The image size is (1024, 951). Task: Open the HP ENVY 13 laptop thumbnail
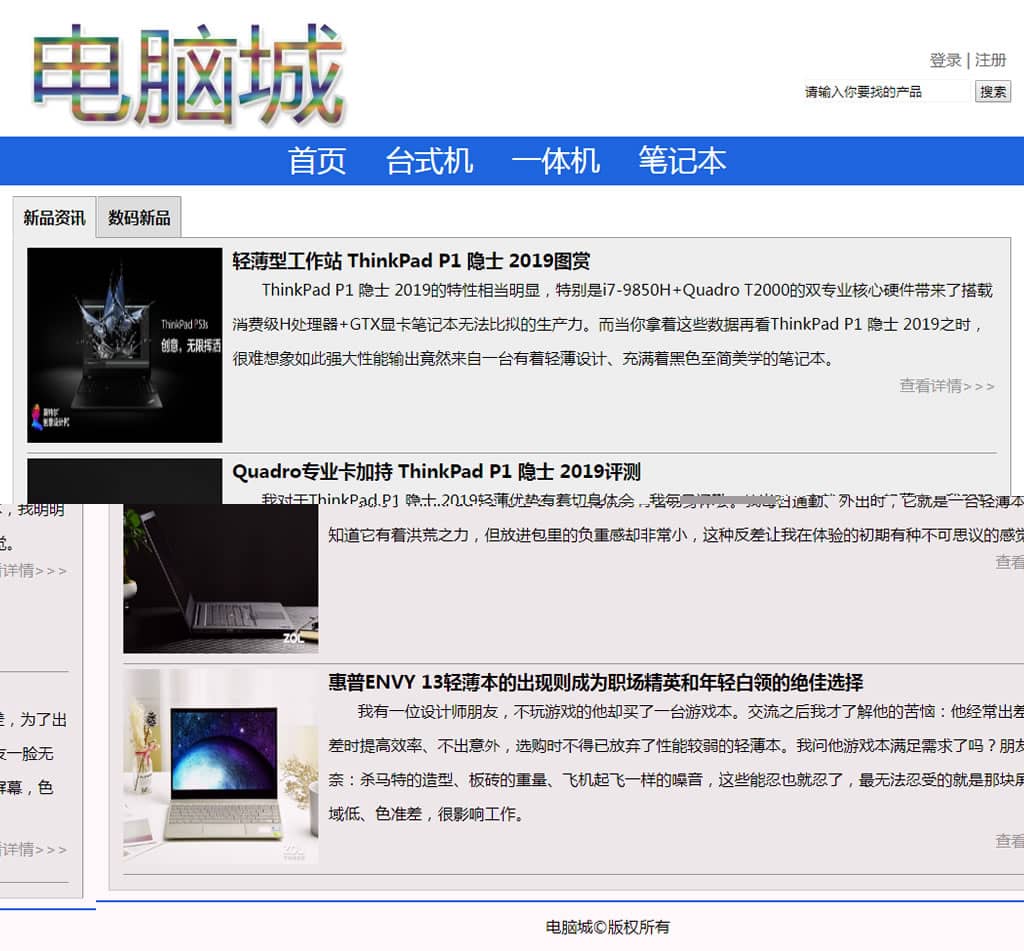(x=220, y=766)
